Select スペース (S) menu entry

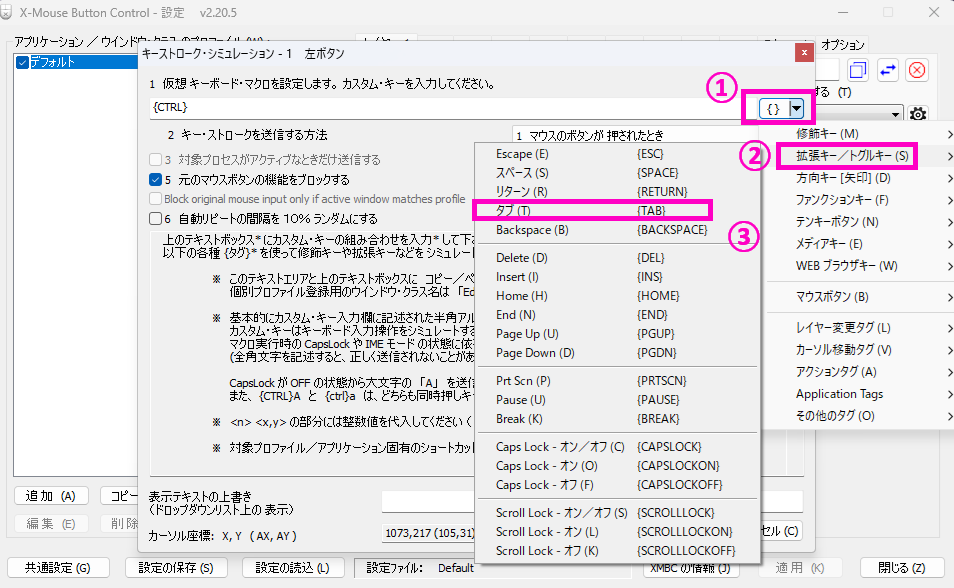pyautogui.click(x=617, y=173)
